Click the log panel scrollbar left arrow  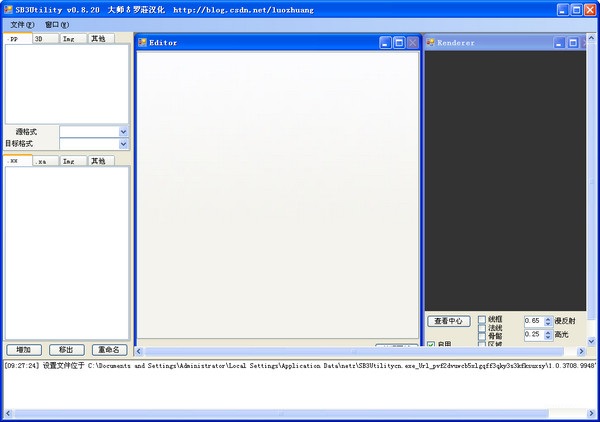(8, 414)
